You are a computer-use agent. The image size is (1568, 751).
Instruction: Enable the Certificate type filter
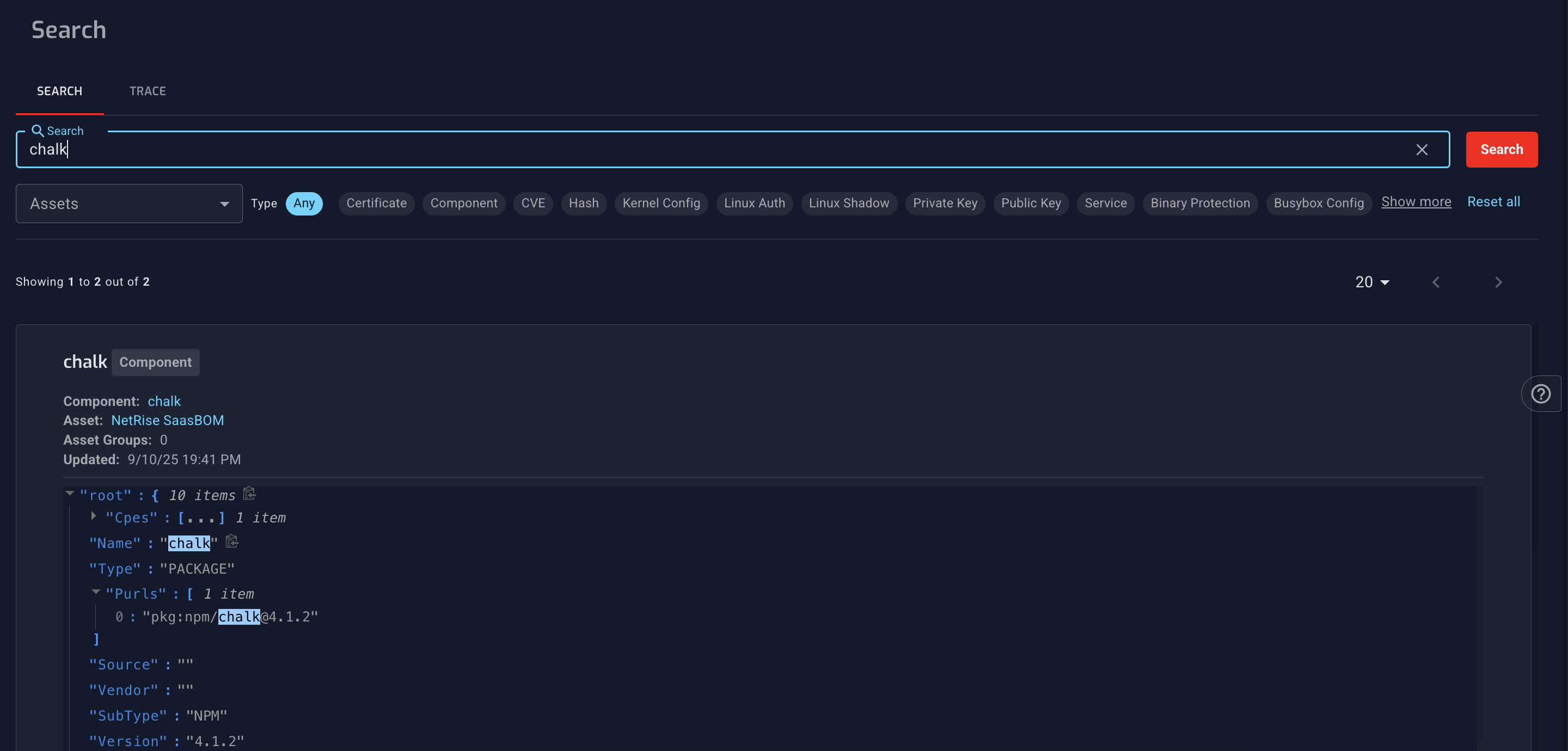click(376, 204)
